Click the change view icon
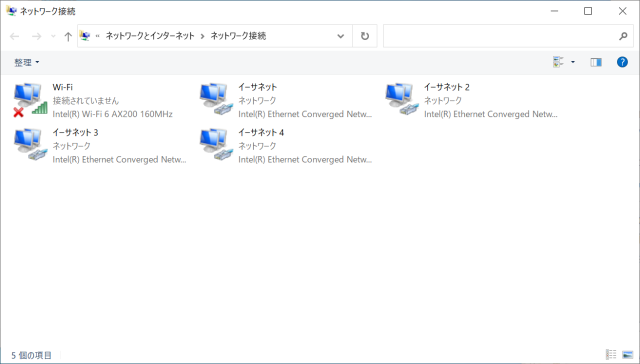The width and height of the screenshot is (640, 364). point(558,62)
